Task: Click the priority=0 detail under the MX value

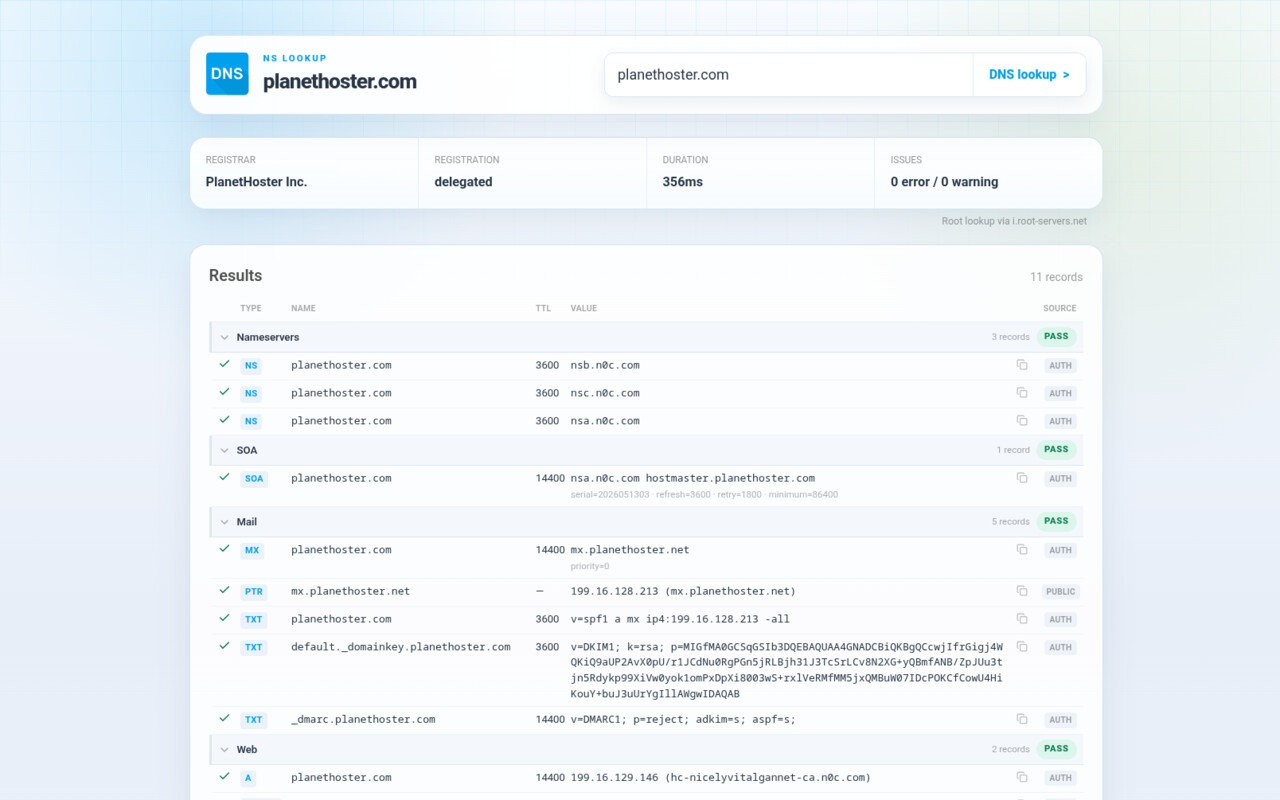Action: tap(590, 566)
